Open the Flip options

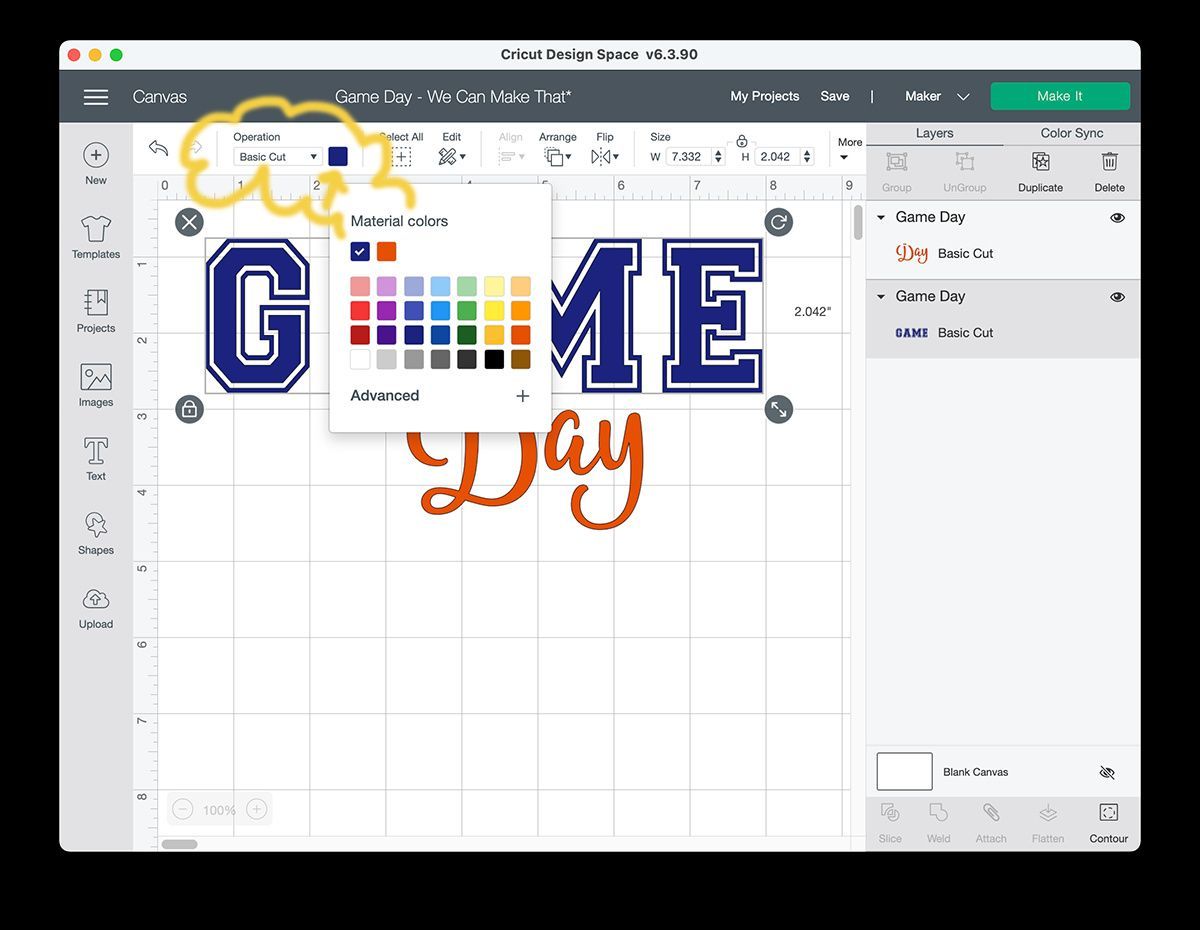(604, 157)
